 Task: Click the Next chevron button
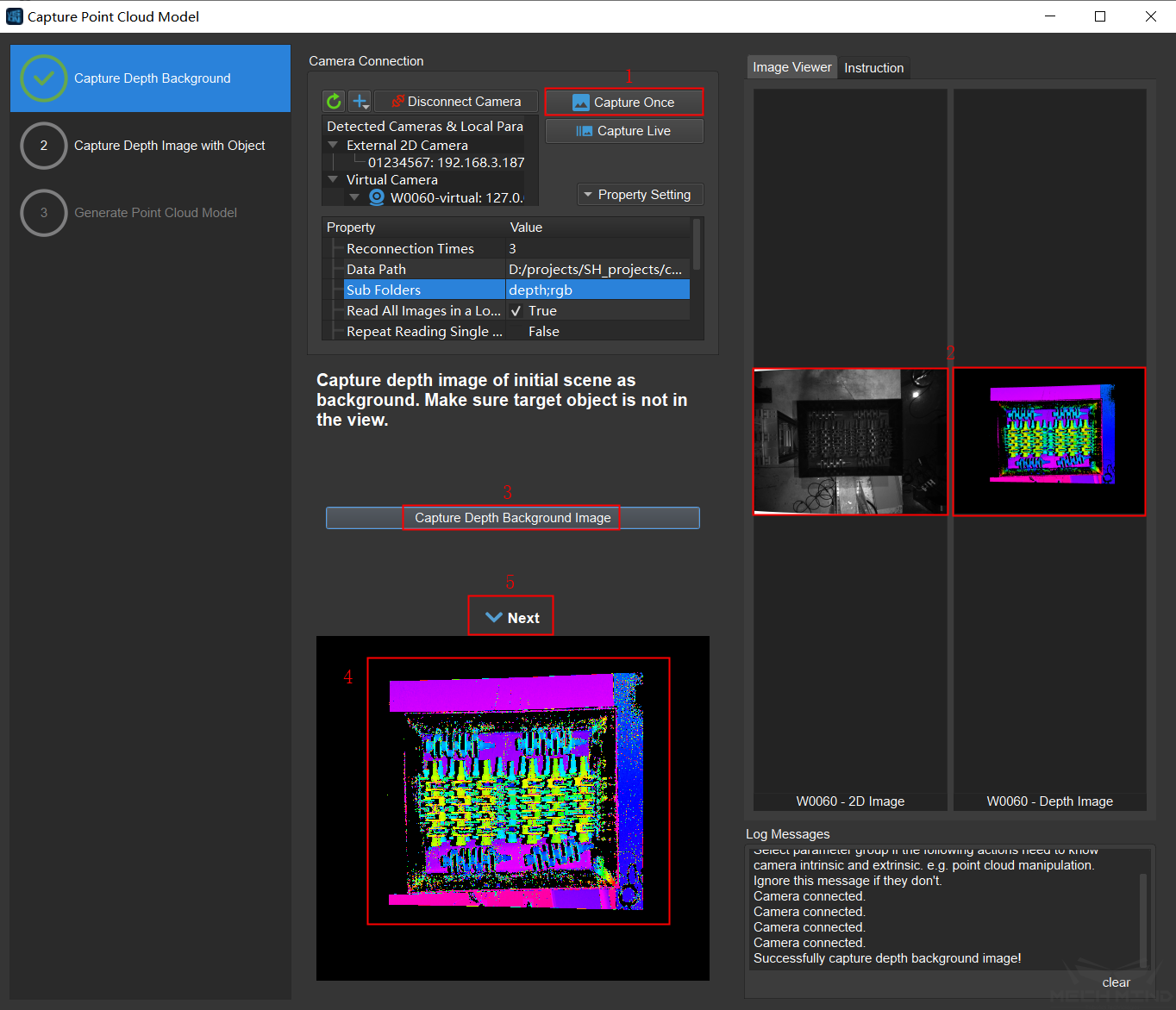(x=511, y=617)
